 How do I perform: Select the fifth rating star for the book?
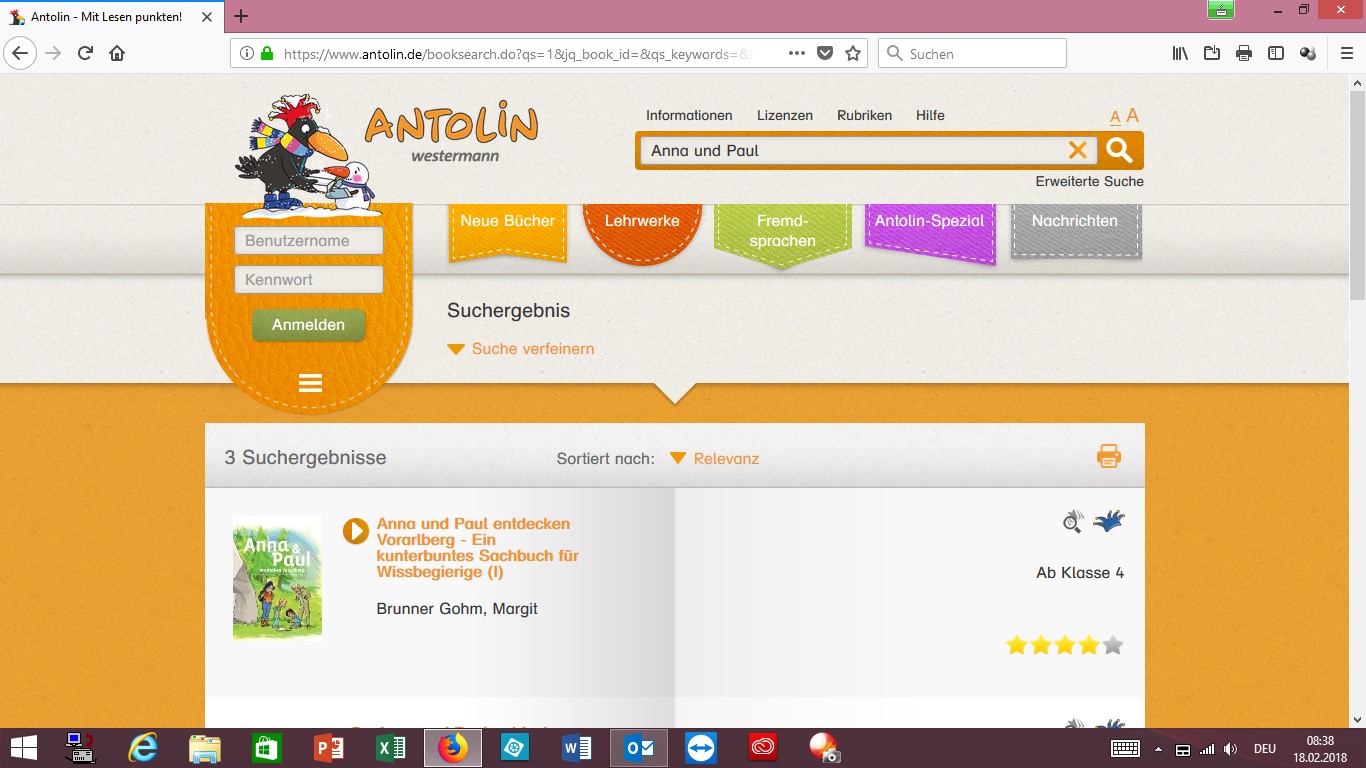click(x=1112, y=645)
